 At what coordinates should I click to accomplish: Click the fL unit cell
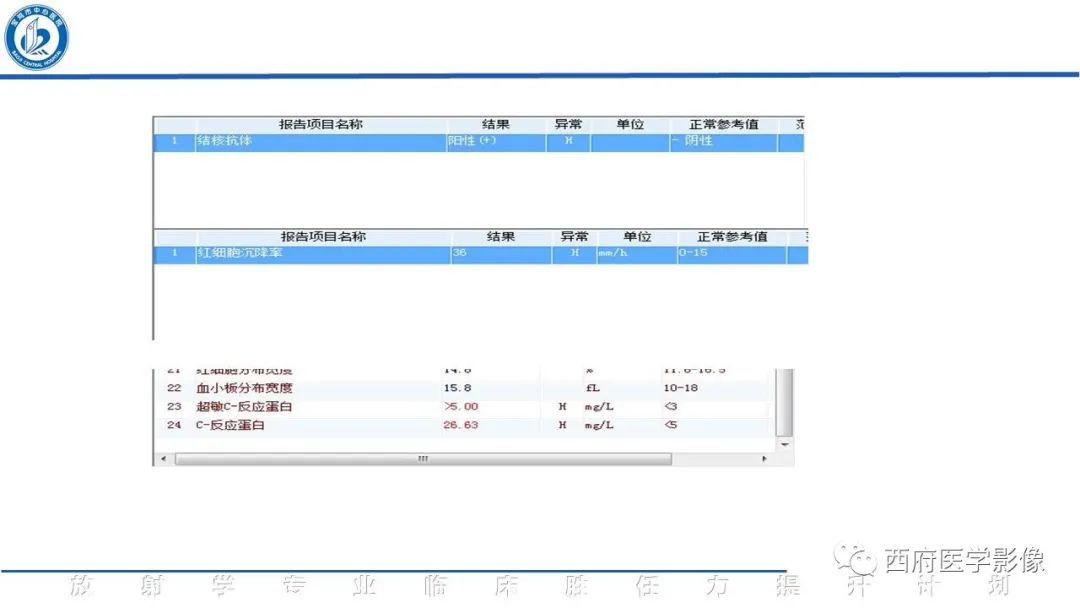(592, 388)
